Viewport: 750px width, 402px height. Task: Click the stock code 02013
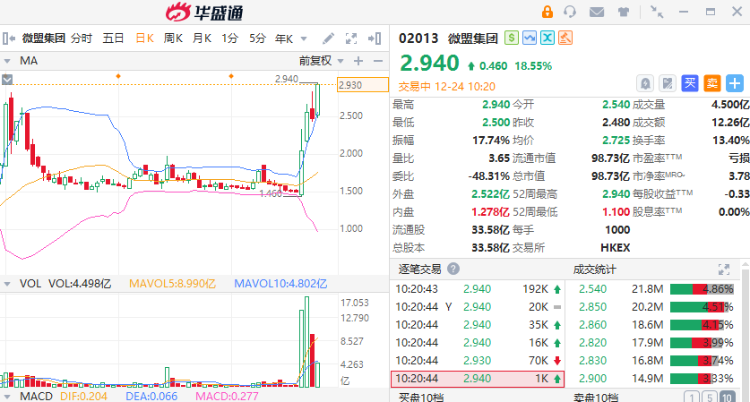(418, 38)
